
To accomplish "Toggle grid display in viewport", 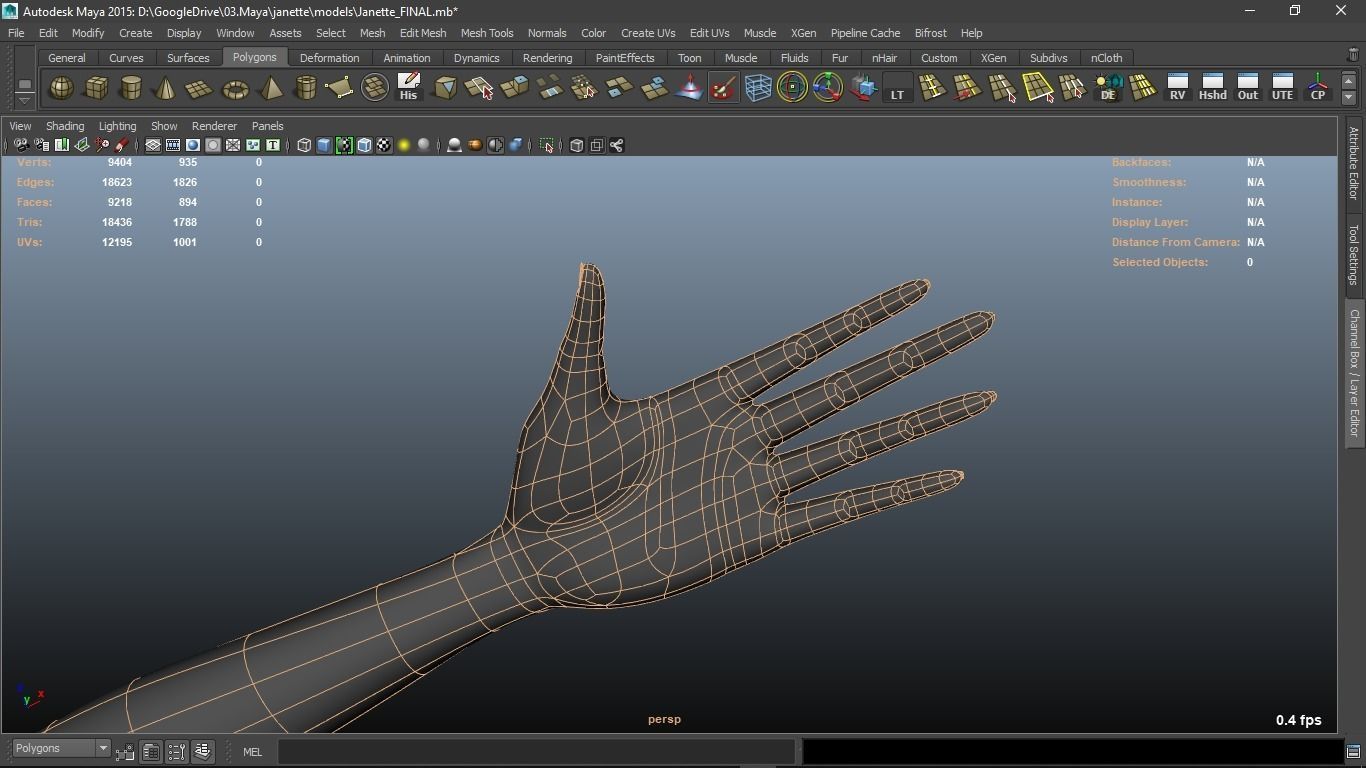I will [153, 146].
